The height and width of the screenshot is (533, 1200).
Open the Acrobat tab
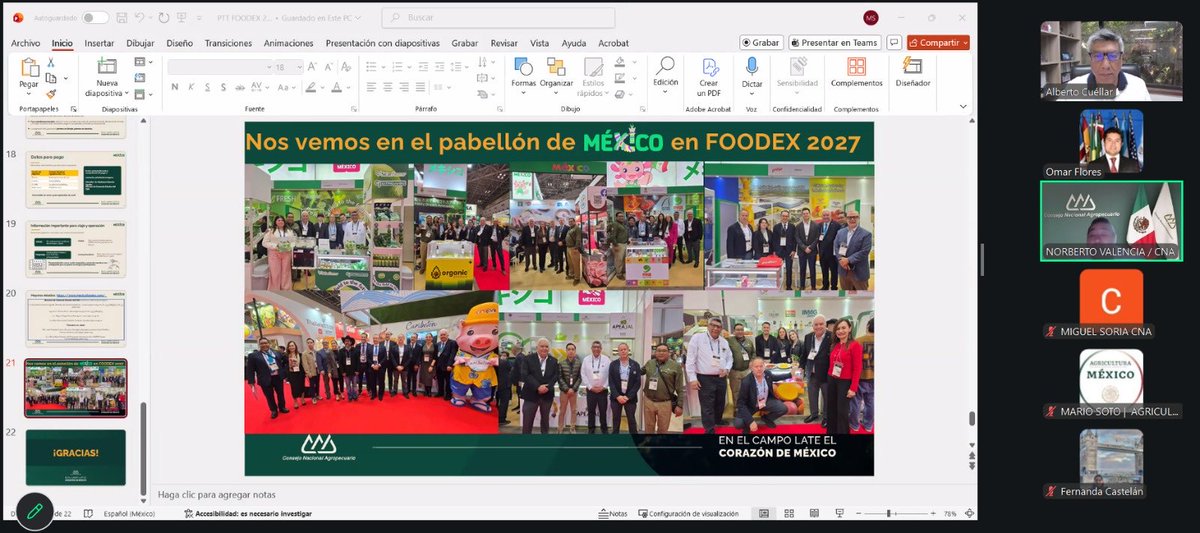point(614,43)
